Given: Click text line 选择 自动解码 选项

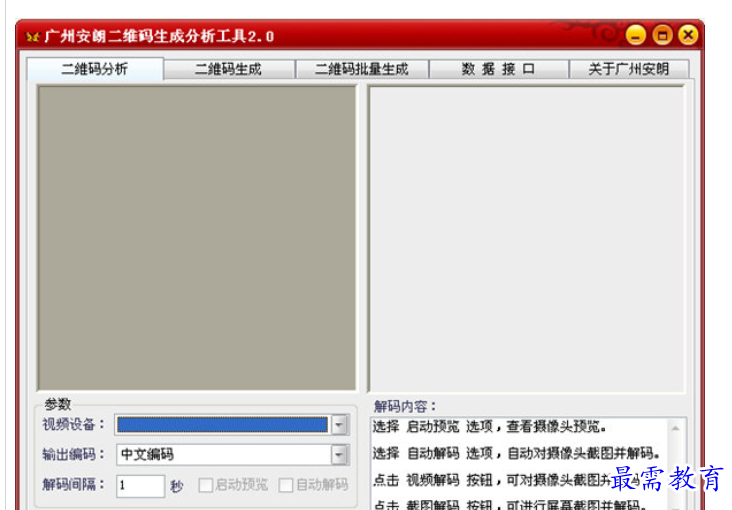Looking at the screenshot, I should (516, 453).
